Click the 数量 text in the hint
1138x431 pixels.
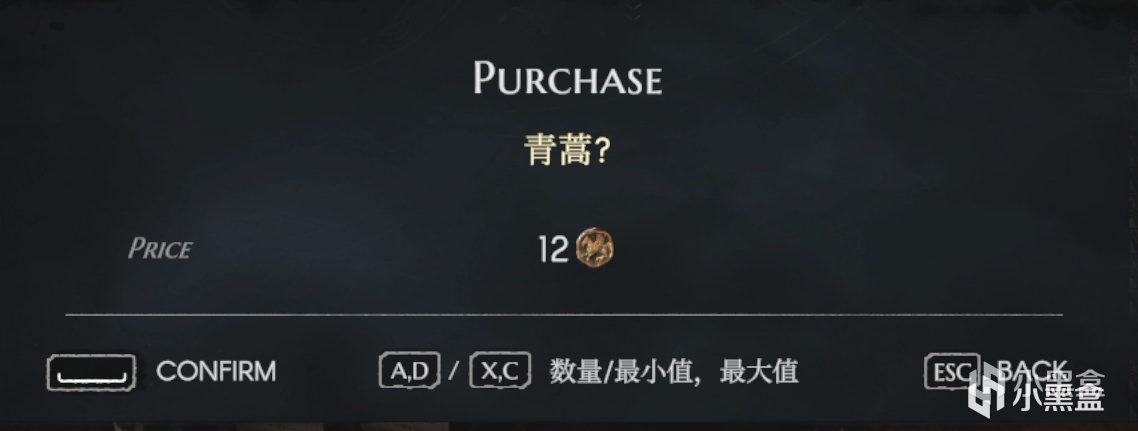577,372
